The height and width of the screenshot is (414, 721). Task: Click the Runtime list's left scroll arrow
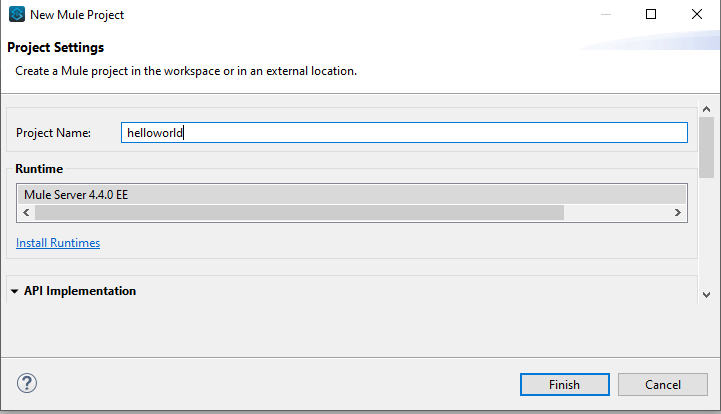click(26, 213)
